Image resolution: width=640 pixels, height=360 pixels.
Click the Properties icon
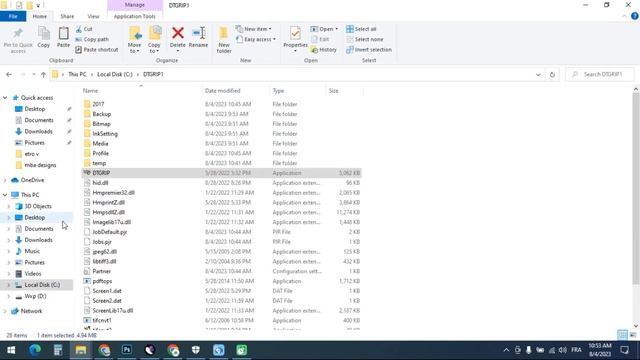(295, 33)
